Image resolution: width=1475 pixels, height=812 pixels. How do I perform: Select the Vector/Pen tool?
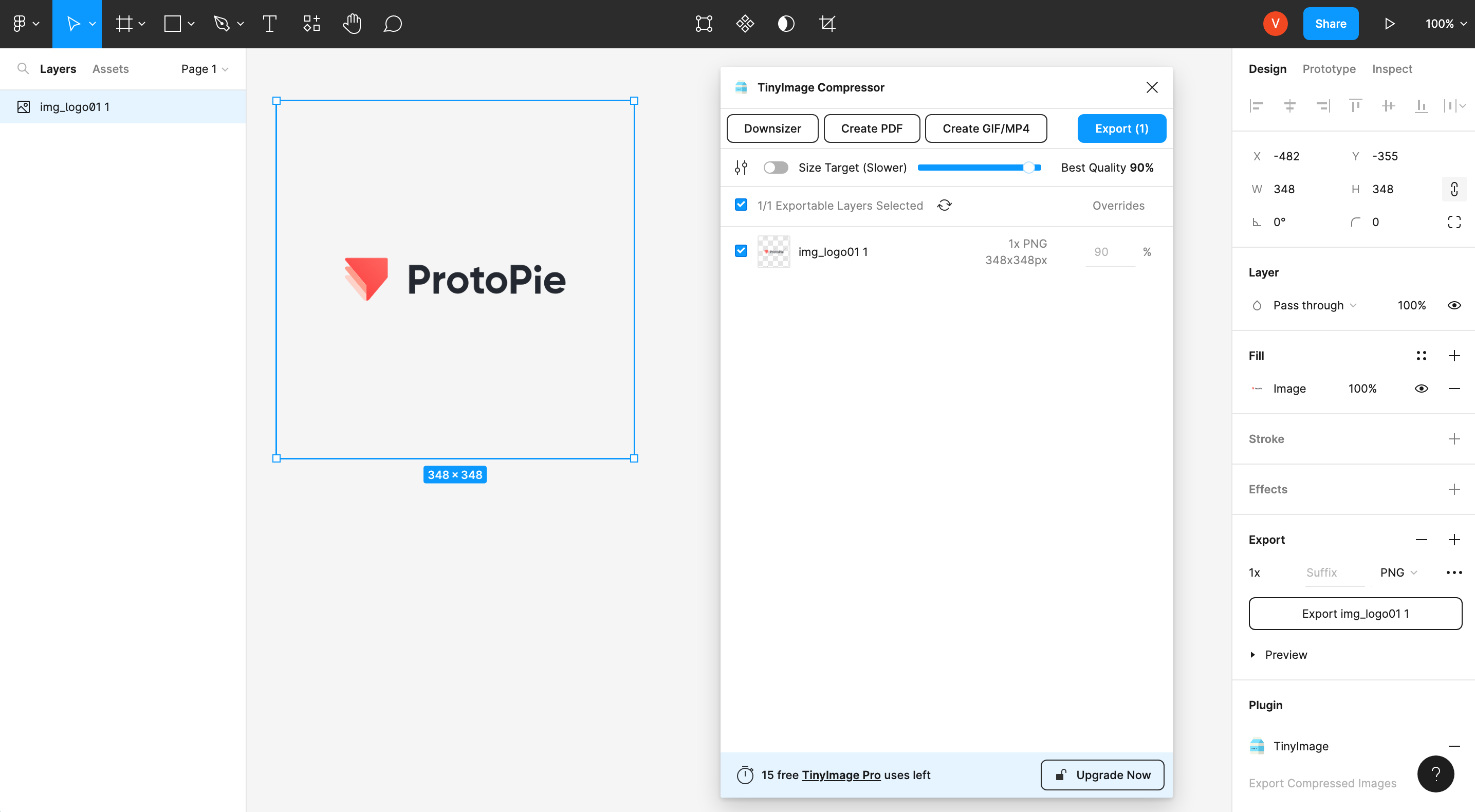[x=221, y=23]
